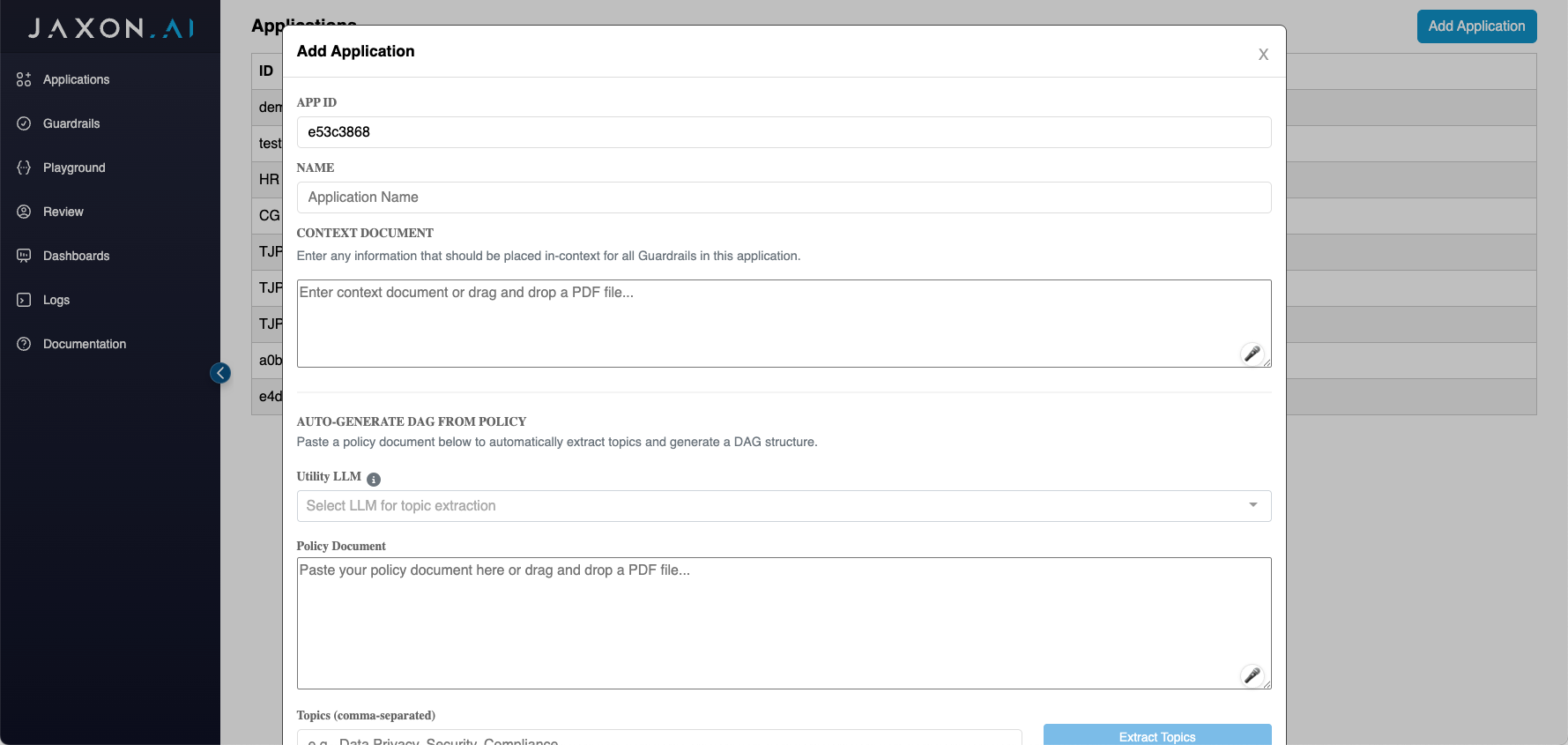Screen dimensions: 1568x745
Task: Click the Topics comma-separated input field
Action: (659, 739)
